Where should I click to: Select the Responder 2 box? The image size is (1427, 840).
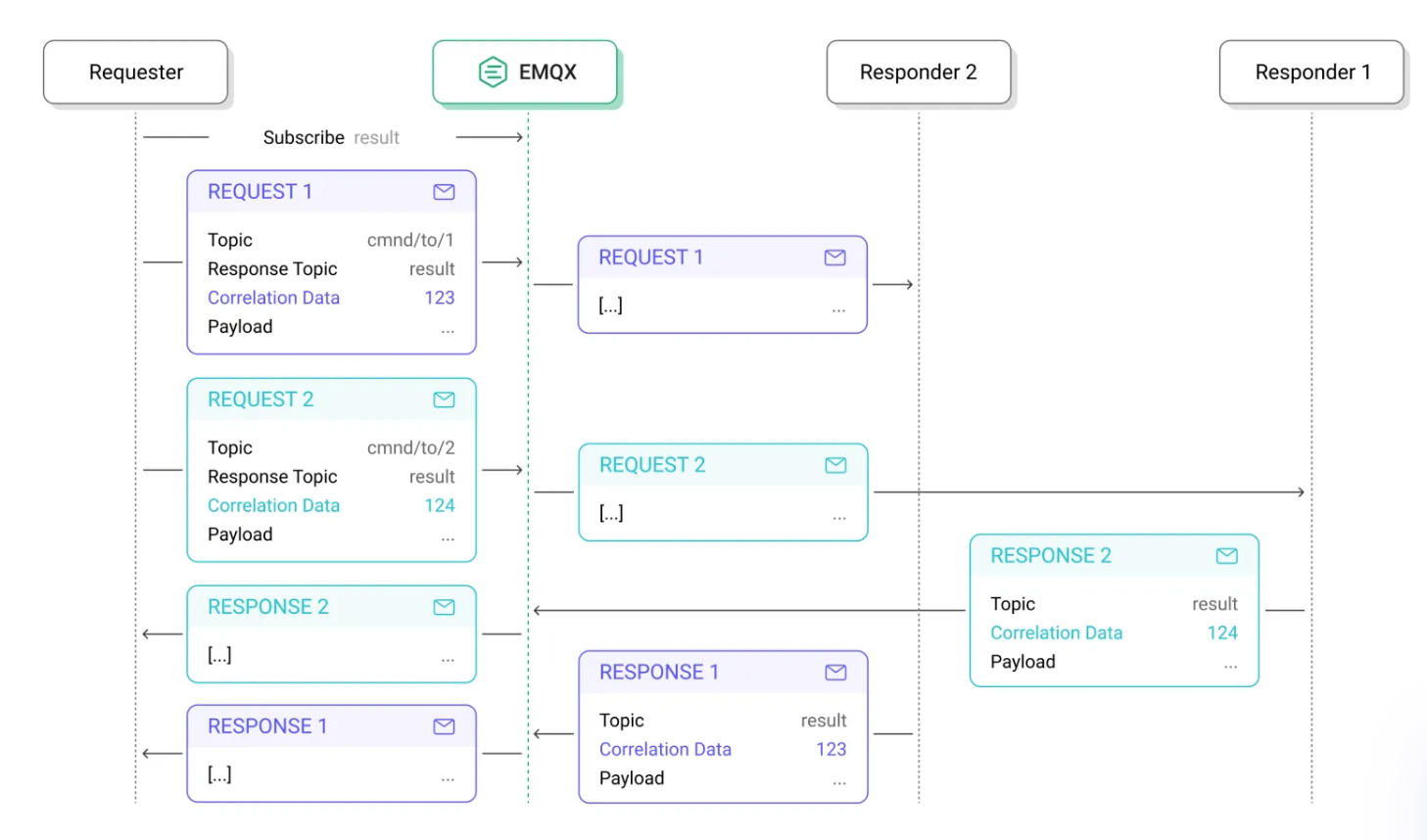918,72
